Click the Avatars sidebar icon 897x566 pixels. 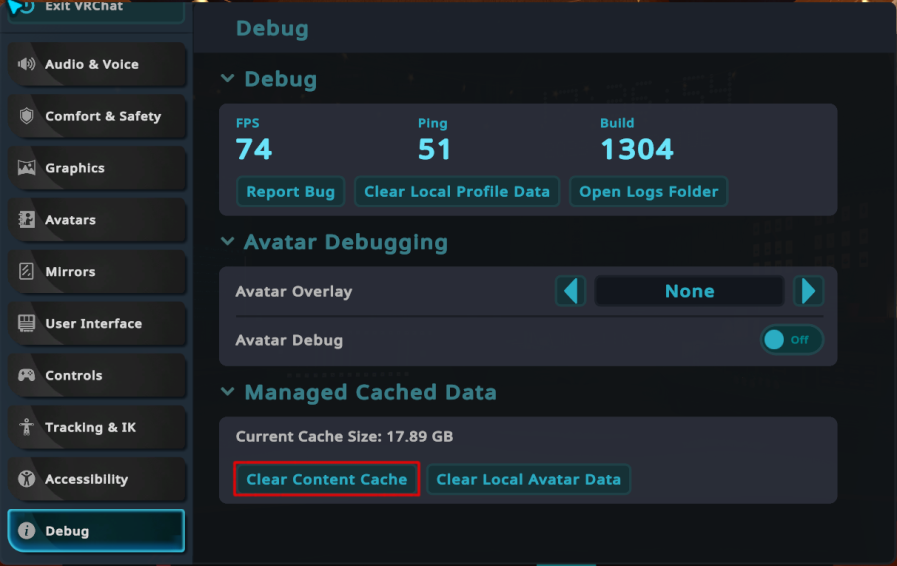click(x=27, y=220)
